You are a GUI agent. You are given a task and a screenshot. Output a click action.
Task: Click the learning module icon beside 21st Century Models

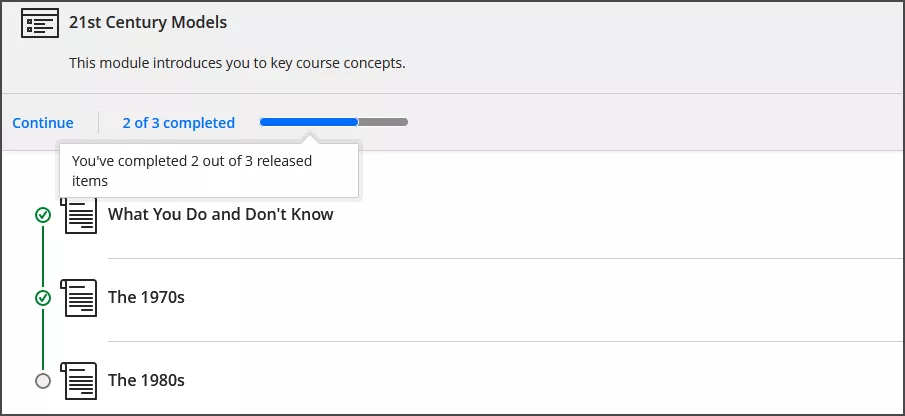coord(40,23)
